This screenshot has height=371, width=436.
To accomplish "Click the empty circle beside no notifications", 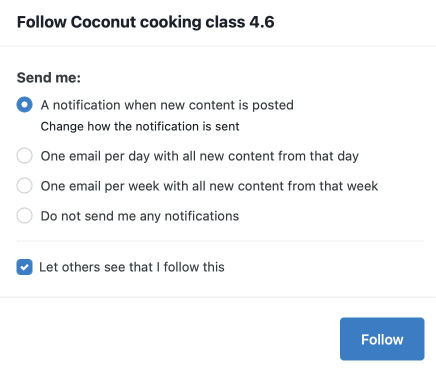I will coord(24,216).
